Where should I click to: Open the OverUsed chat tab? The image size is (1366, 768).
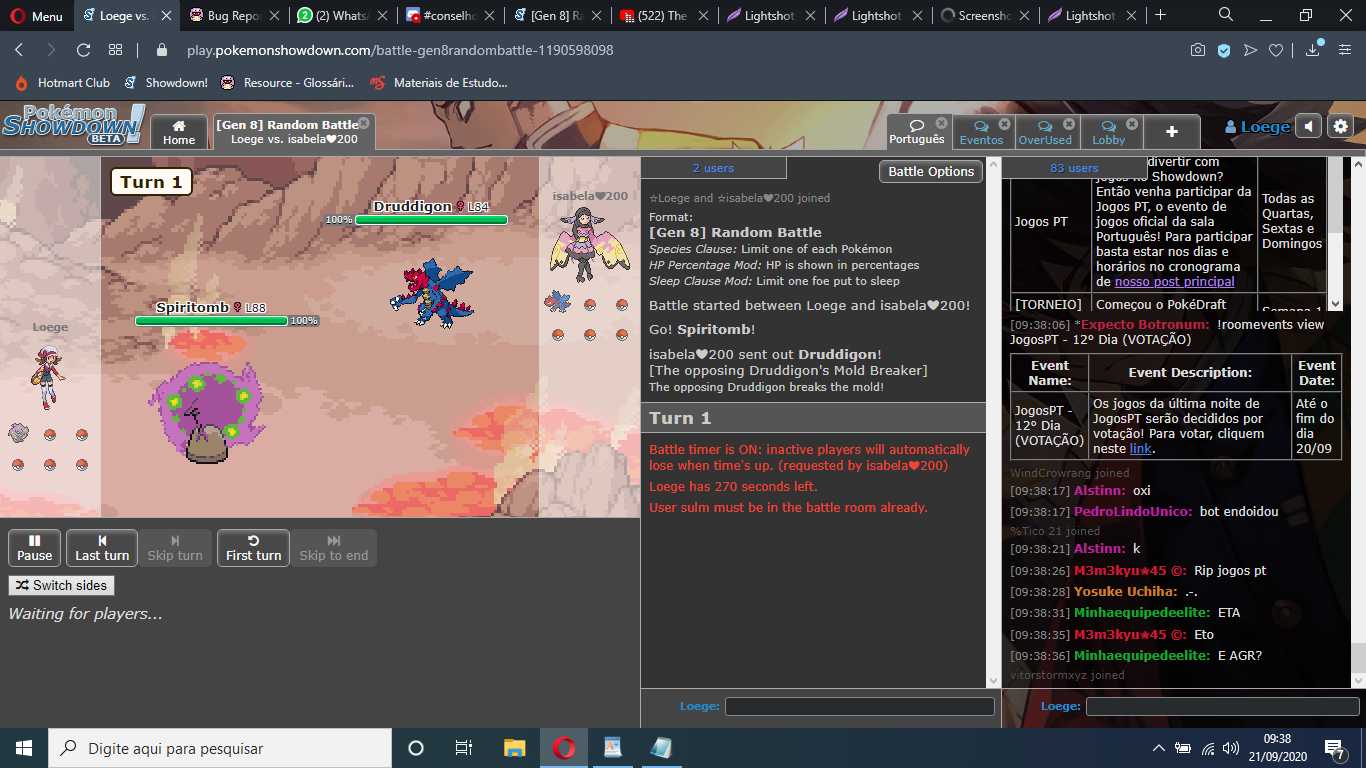tap(1045, 132)
